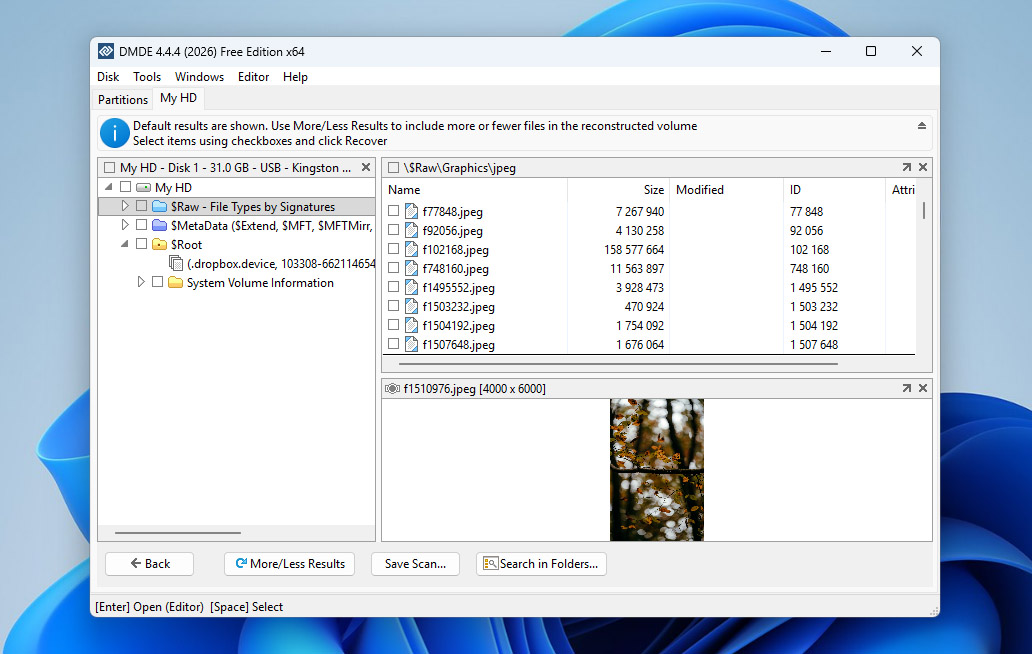Screen dimensions: 1032x654
Task: Close the image preview panel
Action: point(923,388)
